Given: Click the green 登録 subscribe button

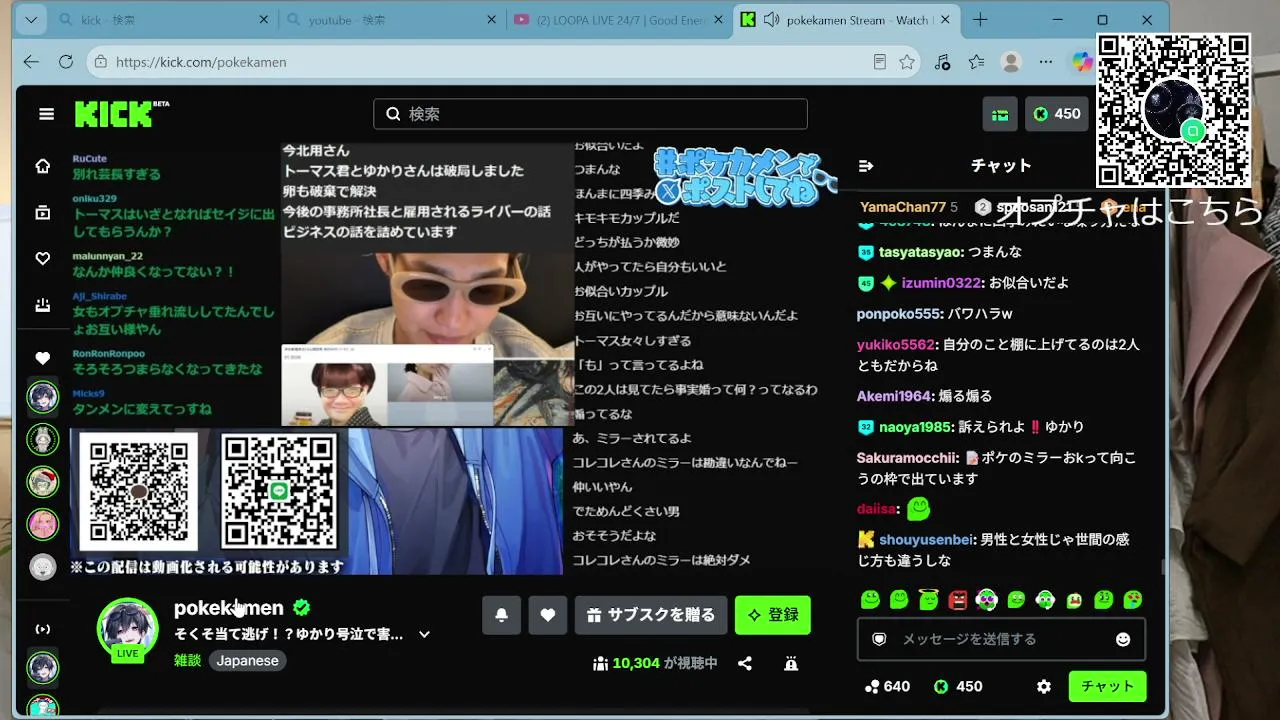Looking at the screenshot, I should click(773, 615).
